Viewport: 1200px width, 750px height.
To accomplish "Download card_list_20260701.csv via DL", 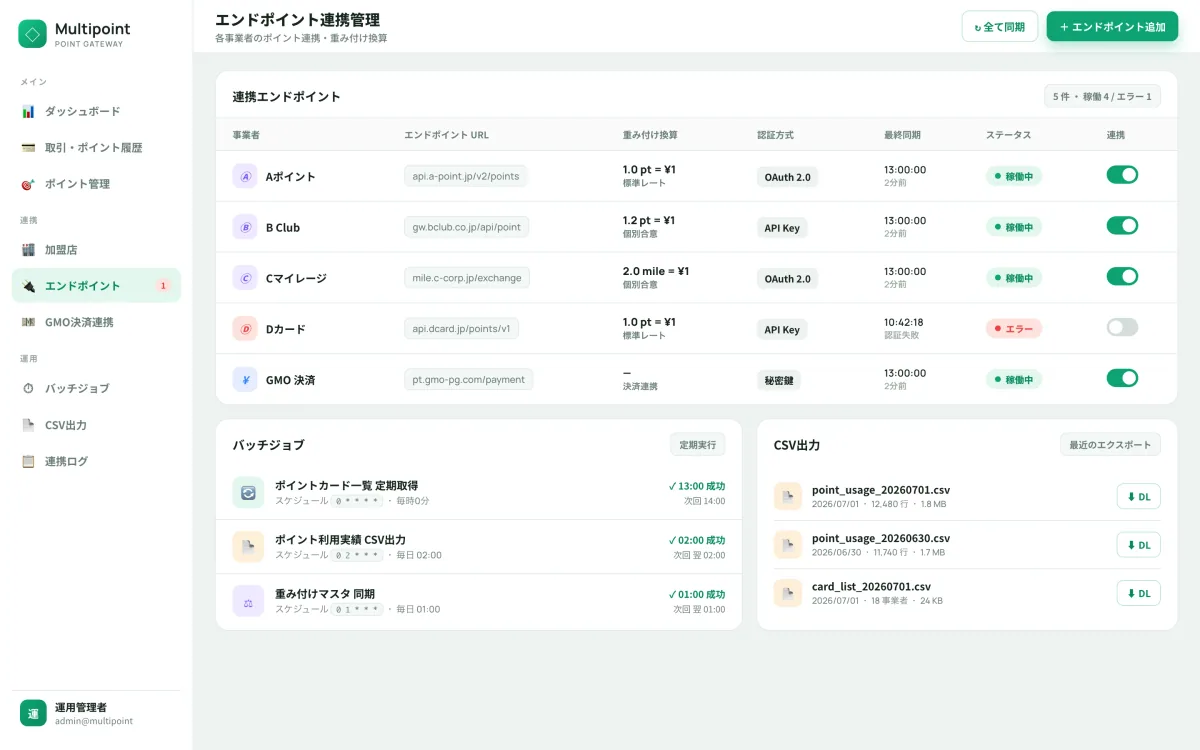I will click(1139, 593).
